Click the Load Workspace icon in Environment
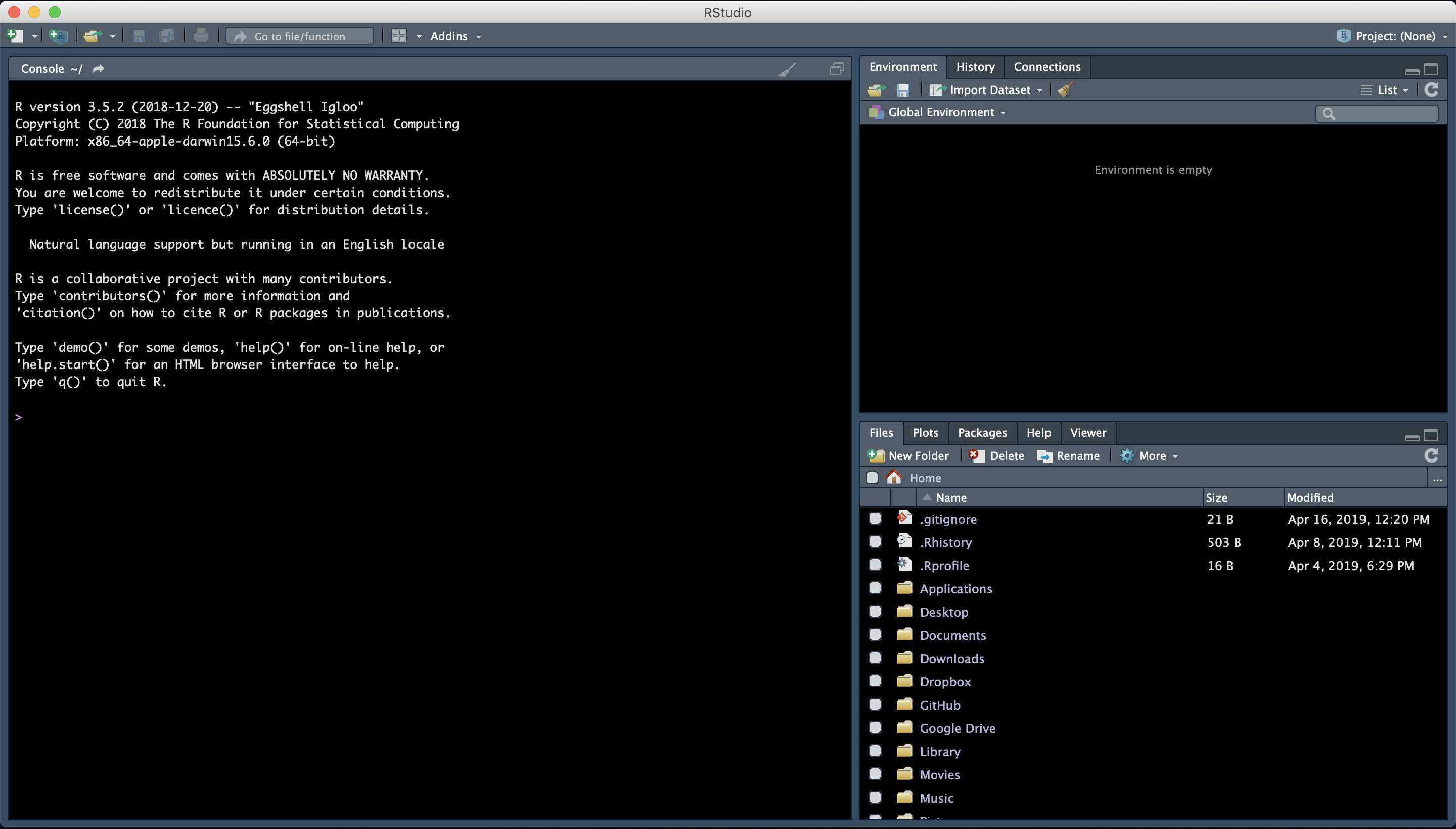 [x=876, y=90]
